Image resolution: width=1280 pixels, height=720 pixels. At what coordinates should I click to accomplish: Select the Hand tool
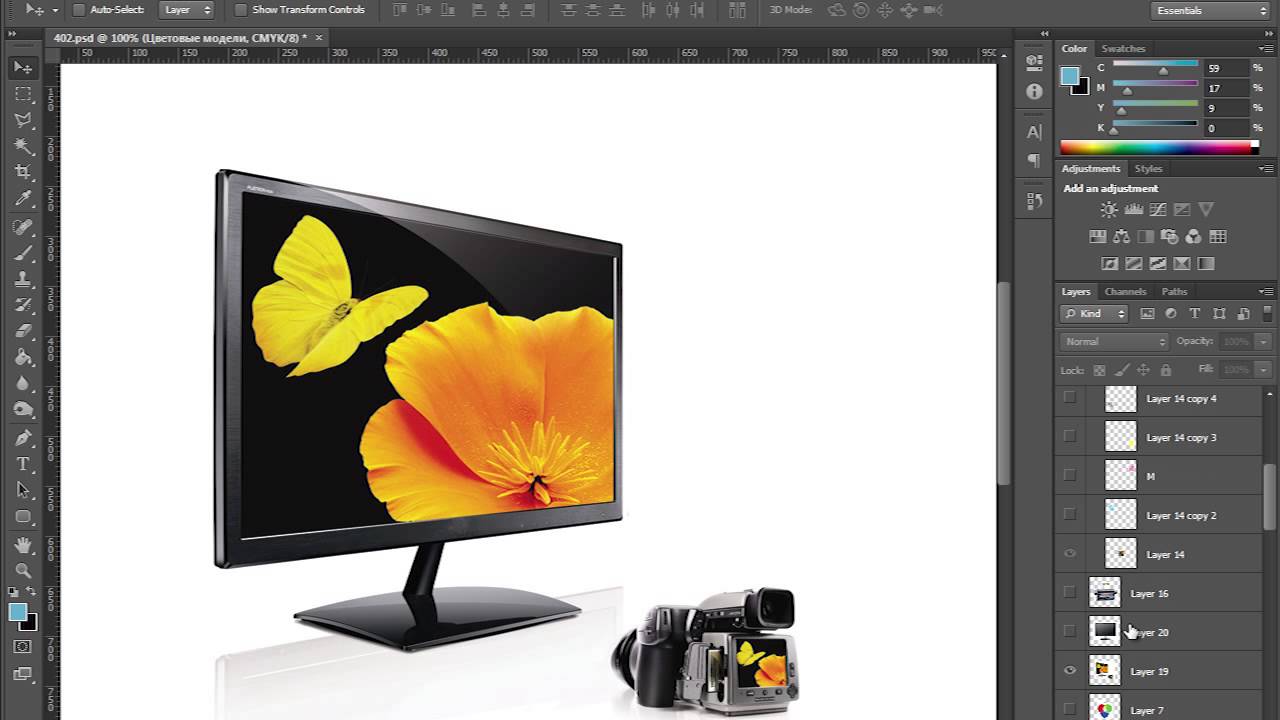(x=23, y=545)
